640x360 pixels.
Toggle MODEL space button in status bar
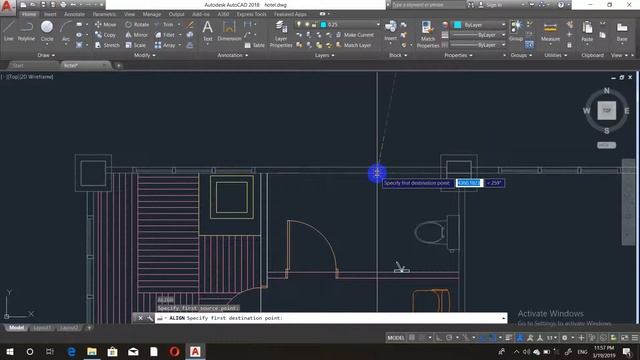pos(396,338)
